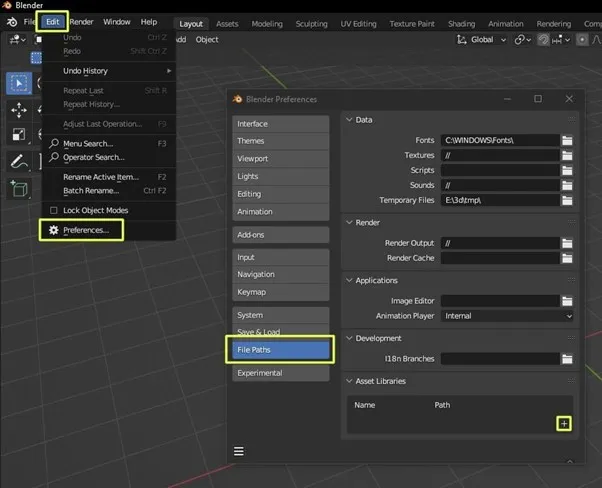Choose Batch Rename from Edit menu
602x488 pixels.
click(x=109, y=191)
